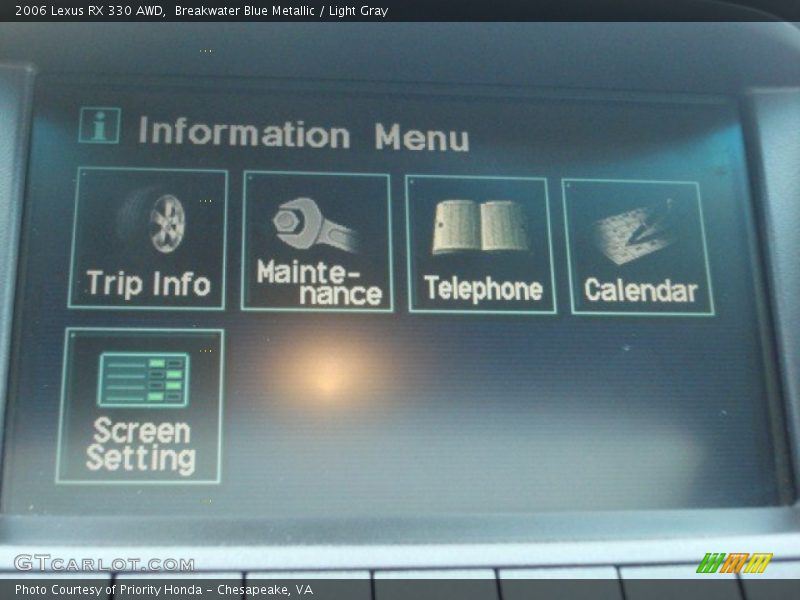Open the Telephone book tile
This screenshot has height=600, width=800.
point(481,244)
